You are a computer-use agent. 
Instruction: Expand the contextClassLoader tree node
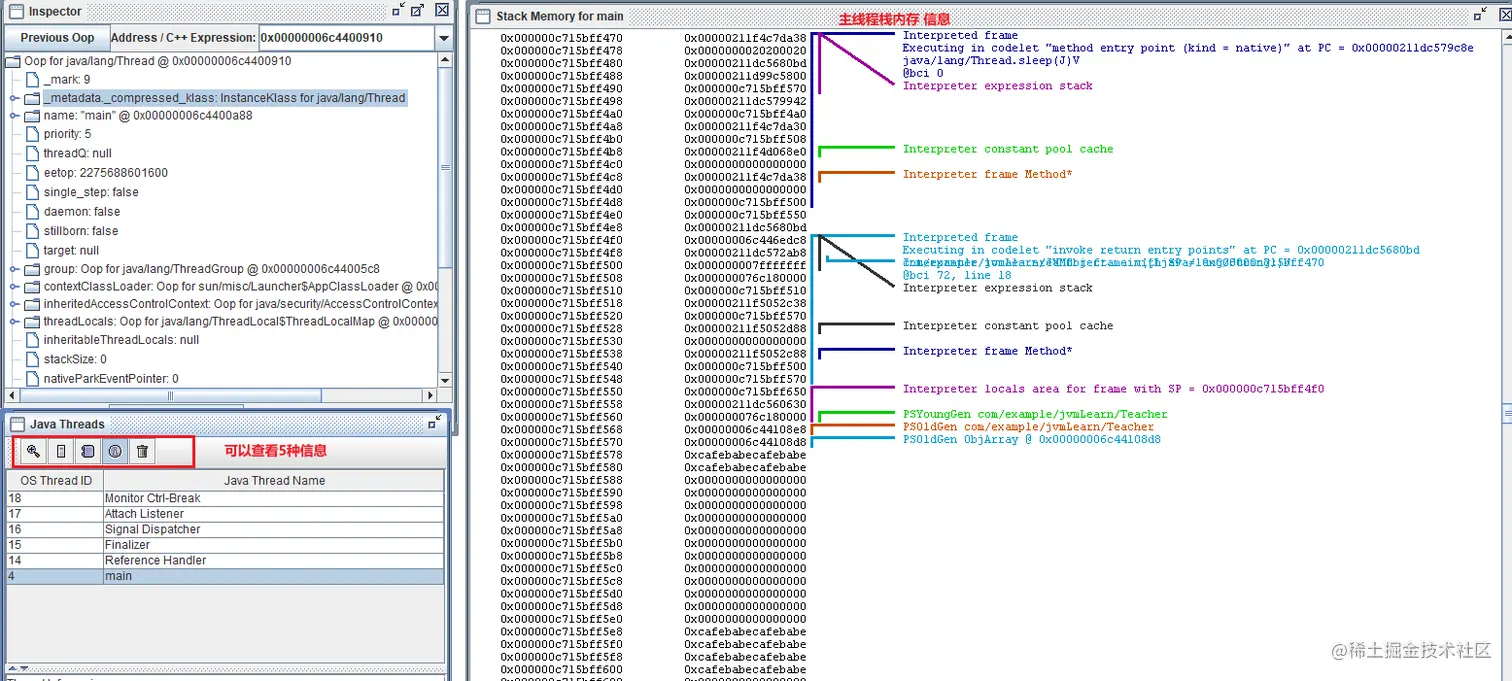pos(14,287)
